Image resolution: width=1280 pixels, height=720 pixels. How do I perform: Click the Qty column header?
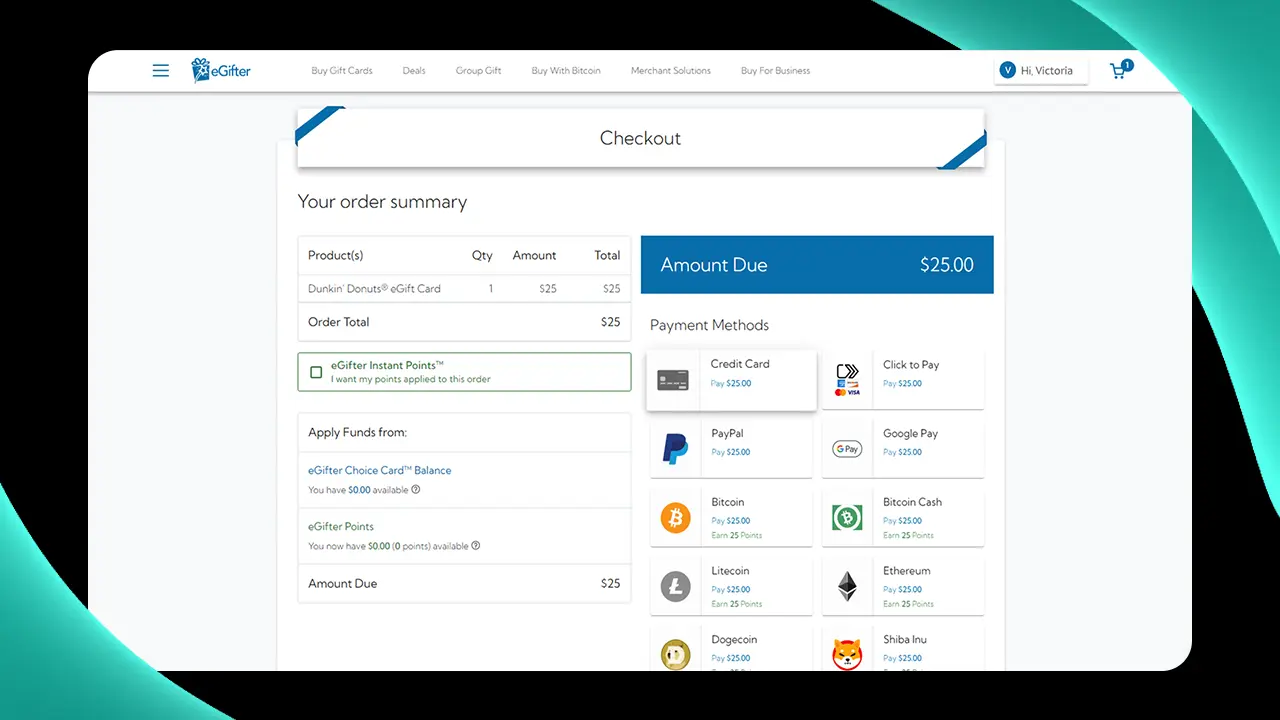pos(482,256)
